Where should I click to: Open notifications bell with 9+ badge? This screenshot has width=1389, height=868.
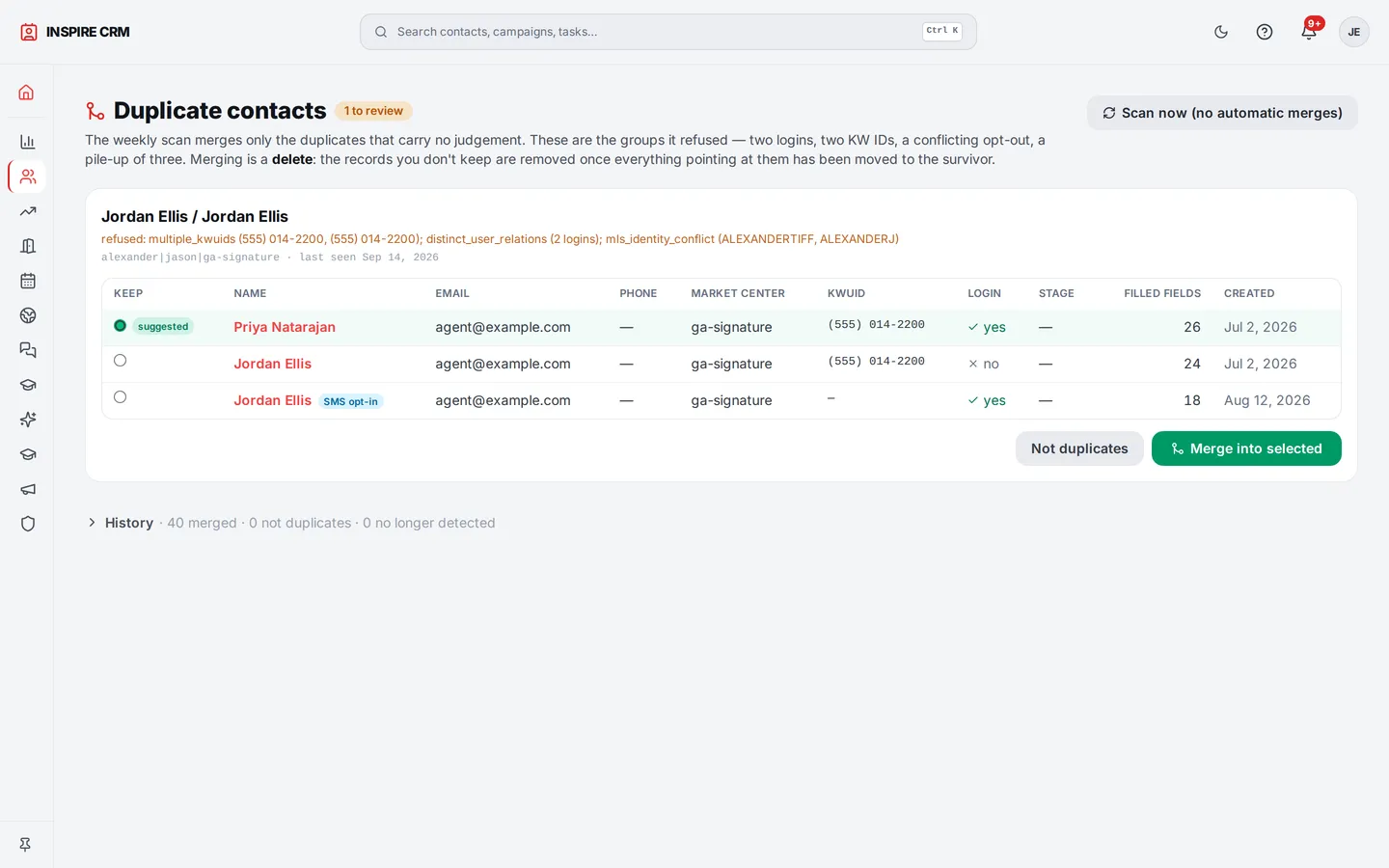(x=1309, y=32)
